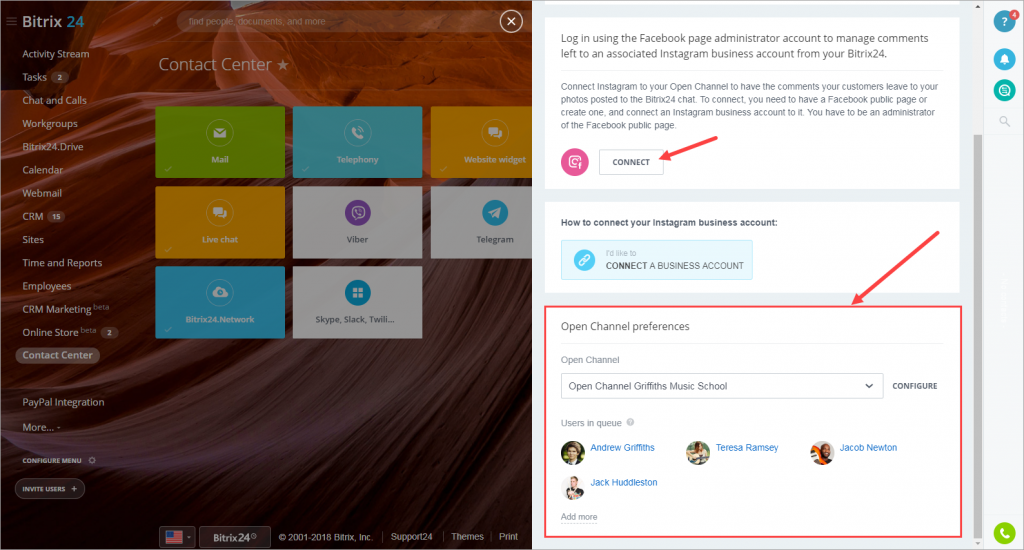Screen dimensions: 1024x550
Task: Click the CONNECT button
Action: [631, 162]
